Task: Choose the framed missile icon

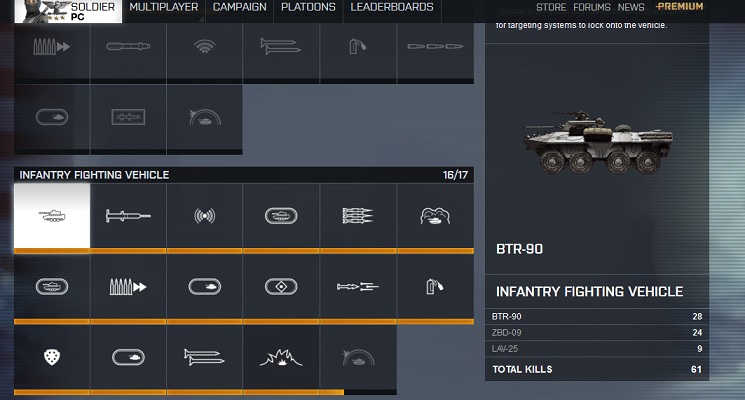Action: coord(128,117)
